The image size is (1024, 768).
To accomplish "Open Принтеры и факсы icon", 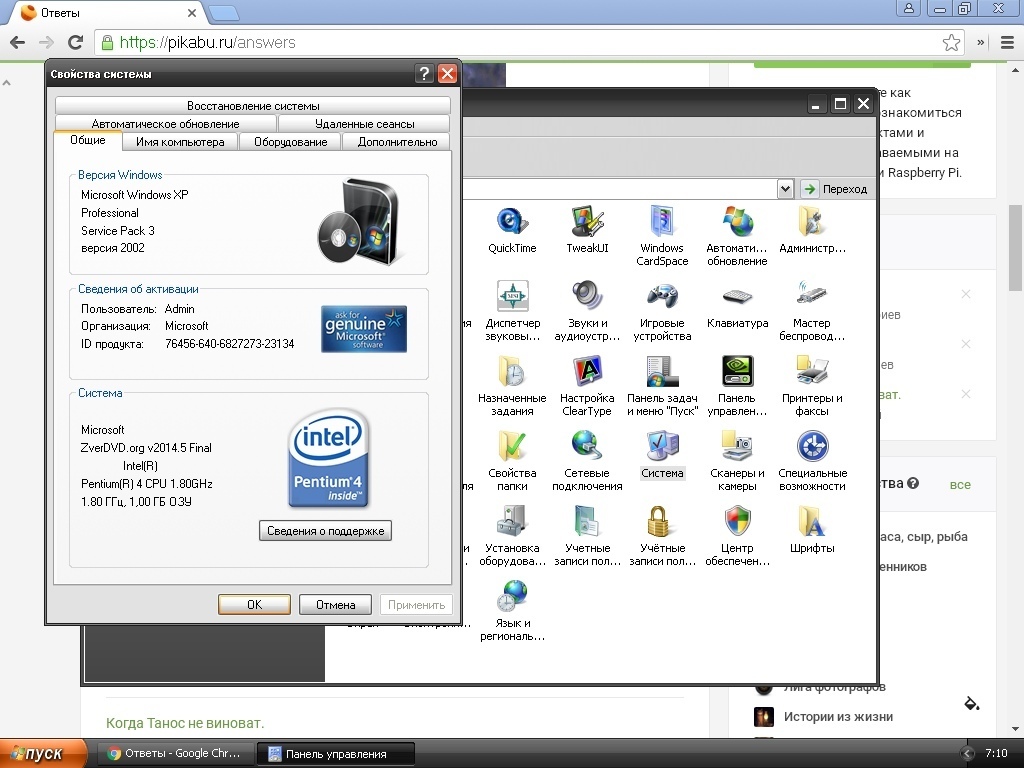I will coord(812,373).
